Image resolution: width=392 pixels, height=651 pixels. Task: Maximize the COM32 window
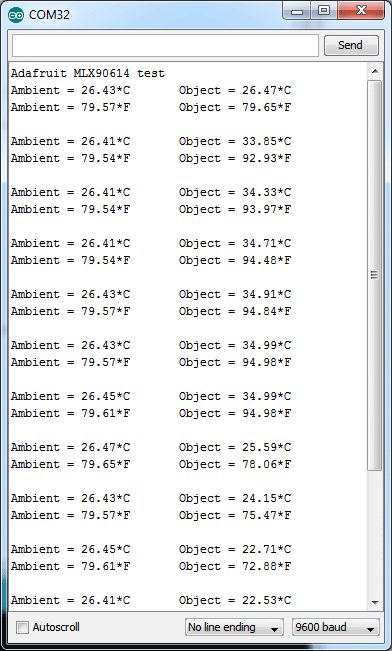(x=324, y=11)
